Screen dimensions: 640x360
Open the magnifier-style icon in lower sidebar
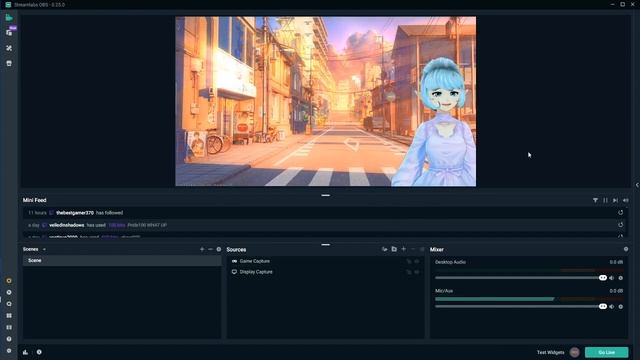(x=9, y=304)
